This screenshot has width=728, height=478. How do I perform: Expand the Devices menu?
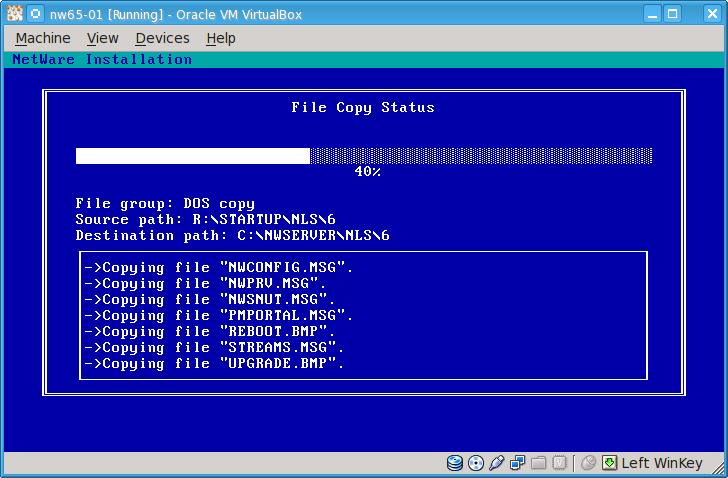(162, 38)
